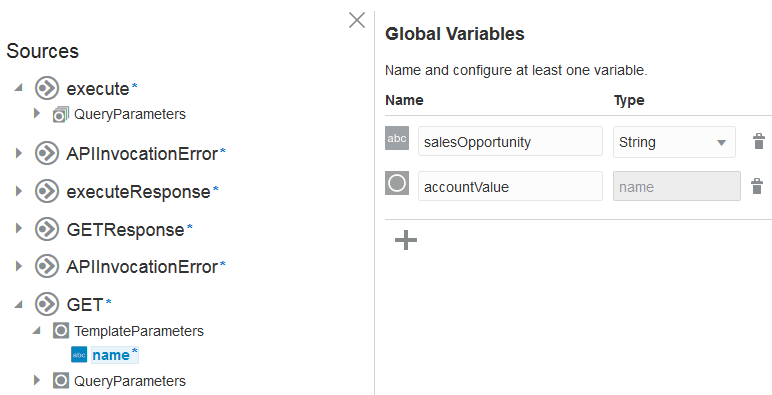Click the GET source node icon
The image size is (772, 395).
click(47, 304)
